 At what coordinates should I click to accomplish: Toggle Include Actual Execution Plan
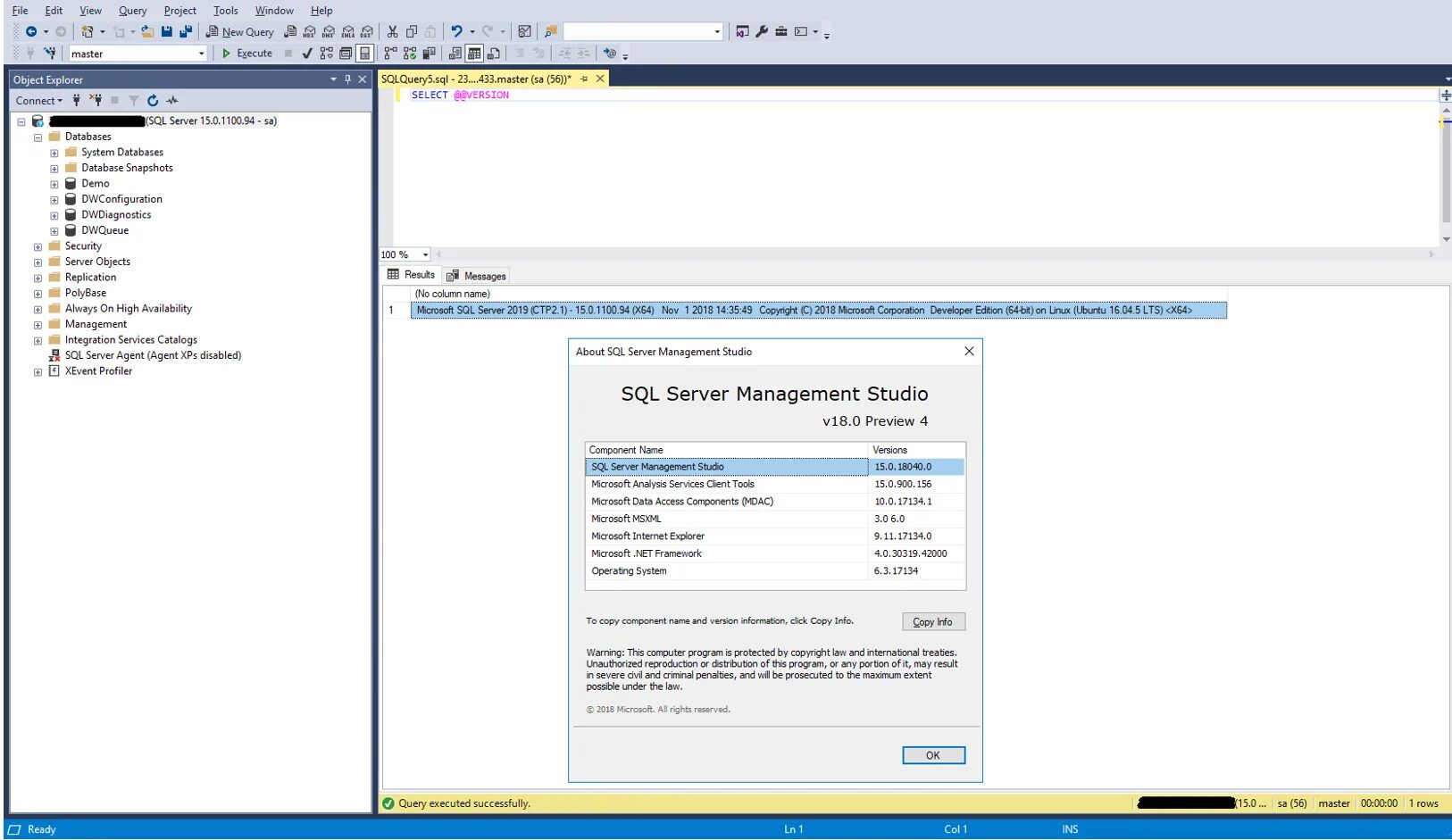pyautogui.click(x=391, y=54)
